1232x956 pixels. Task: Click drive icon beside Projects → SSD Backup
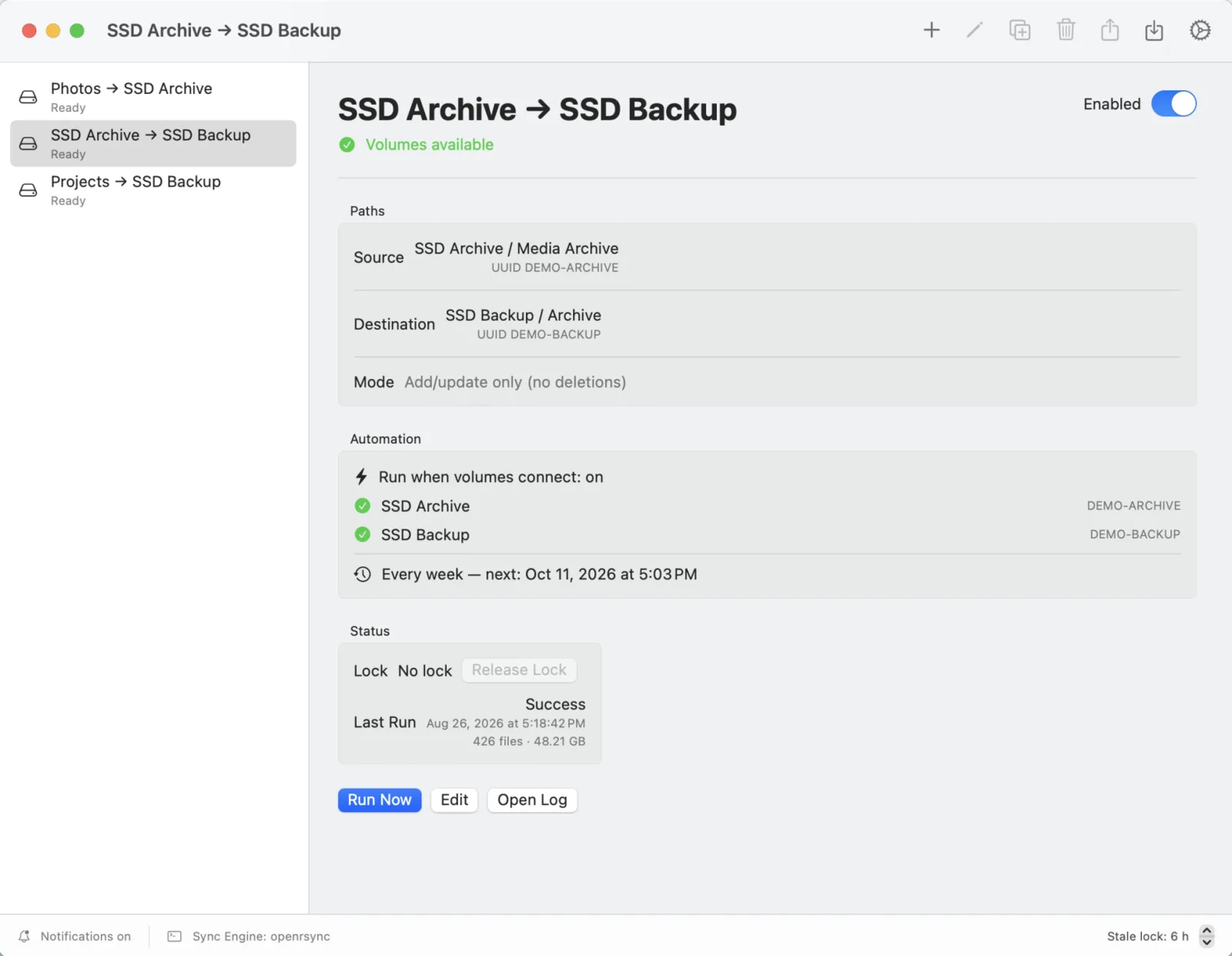point(28,190)
